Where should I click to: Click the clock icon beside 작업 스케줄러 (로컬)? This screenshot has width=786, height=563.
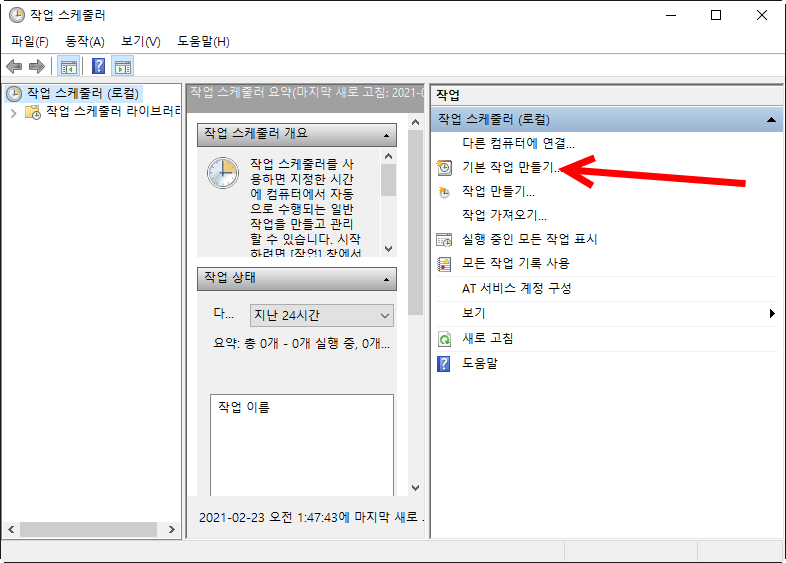pyautogui.click(x=14, y=94)
